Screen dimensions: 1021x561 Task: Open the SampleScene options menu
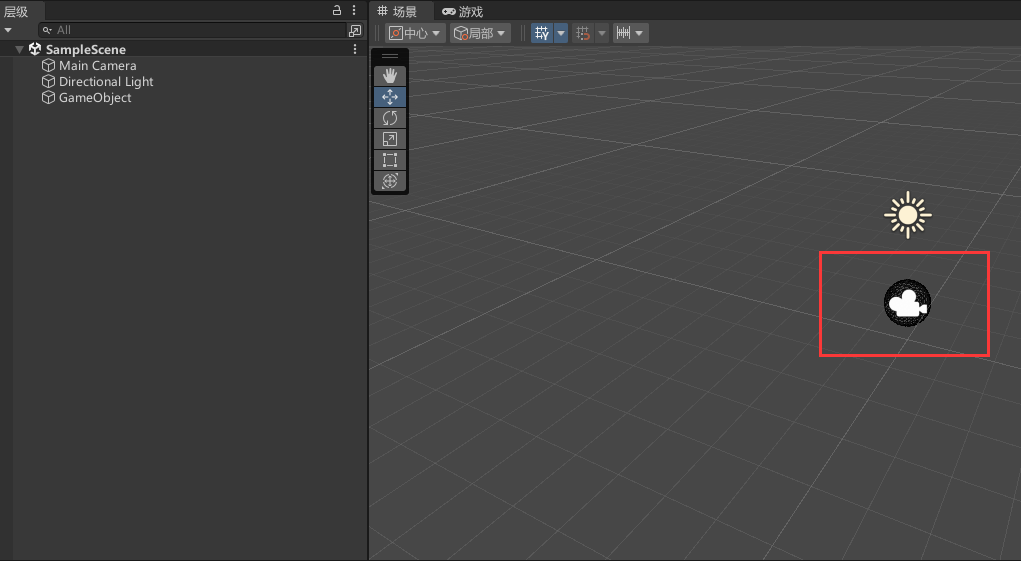click(x=355, y=49)
